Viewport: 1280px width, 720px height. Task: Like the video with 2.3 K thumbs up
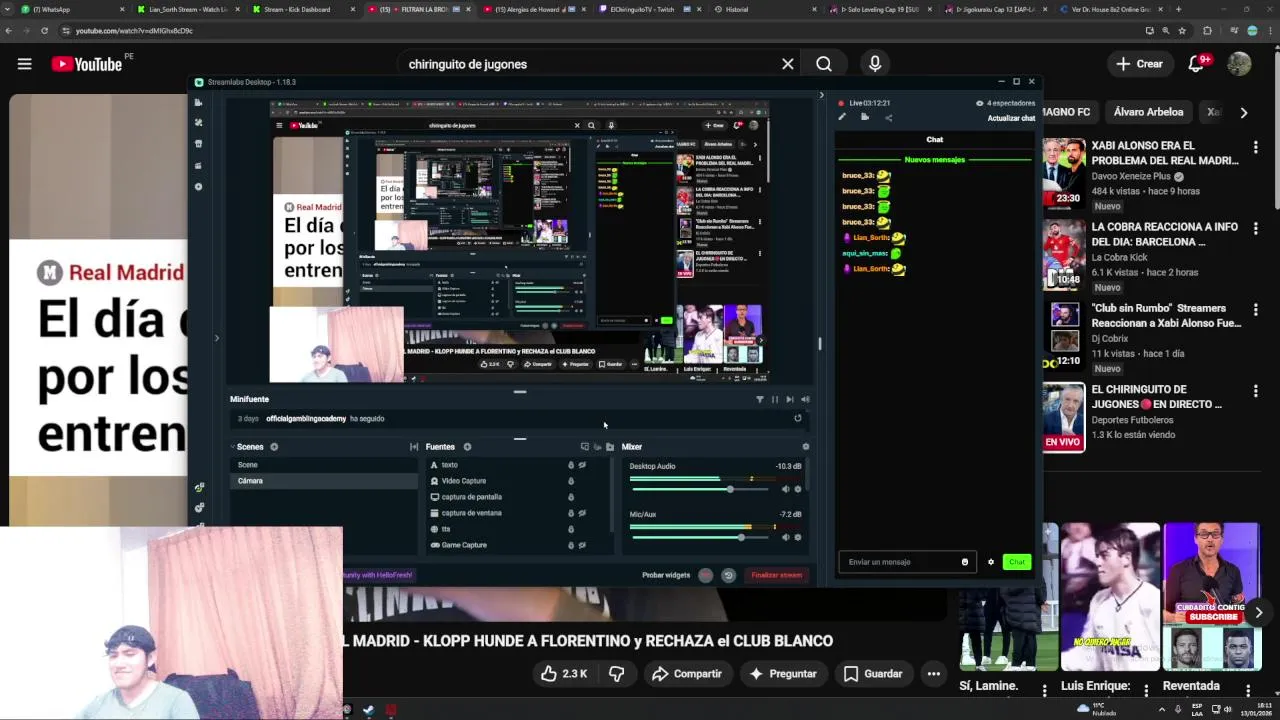[x=563, y=674]
